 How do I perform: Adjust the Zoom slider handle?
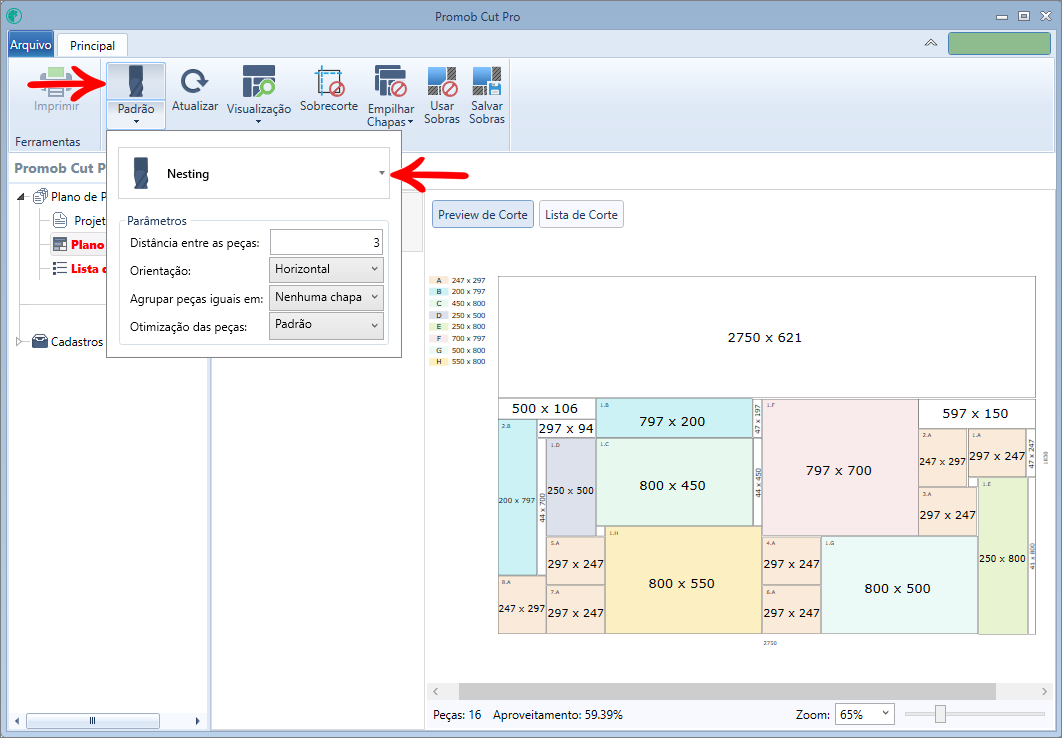pyautogui.click(x=940, y=714)
